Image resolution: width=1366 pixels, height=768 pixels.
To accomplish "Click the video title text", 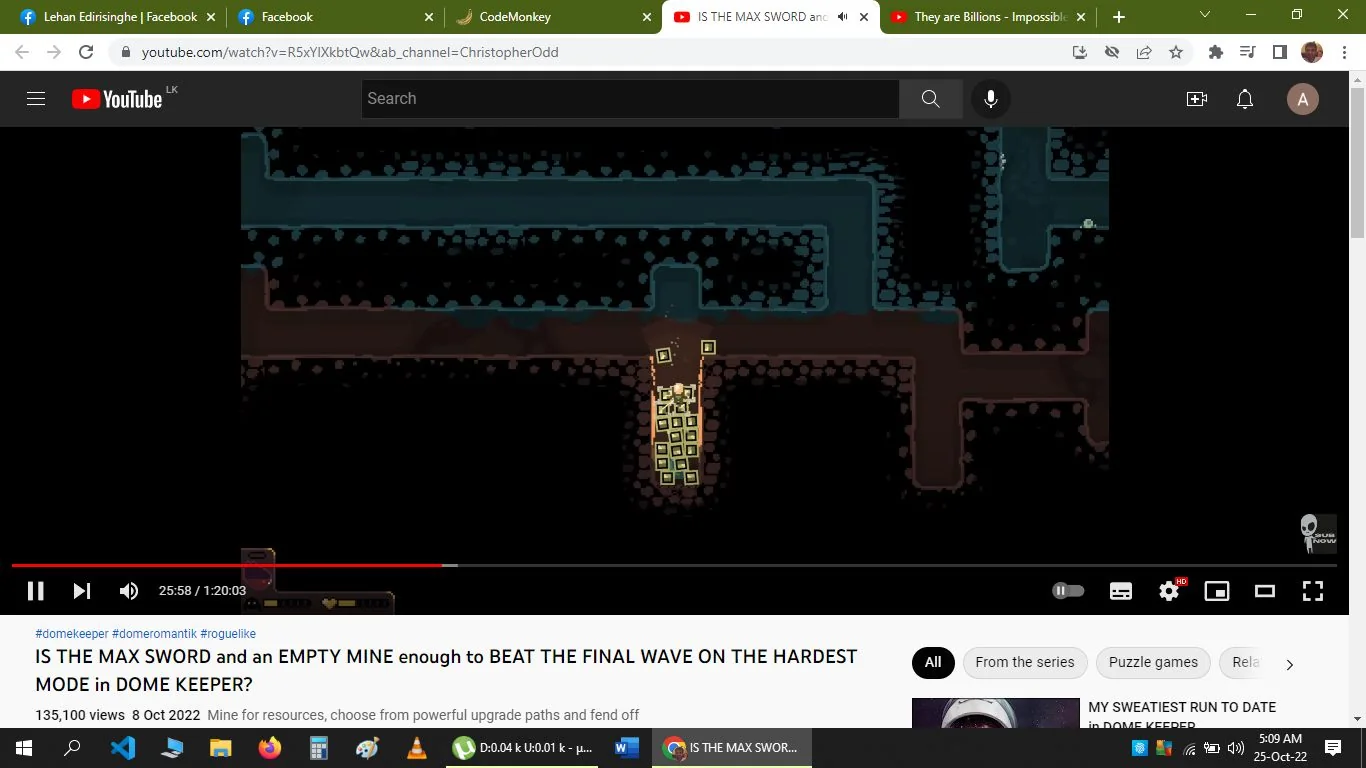I will click(446, 670).
